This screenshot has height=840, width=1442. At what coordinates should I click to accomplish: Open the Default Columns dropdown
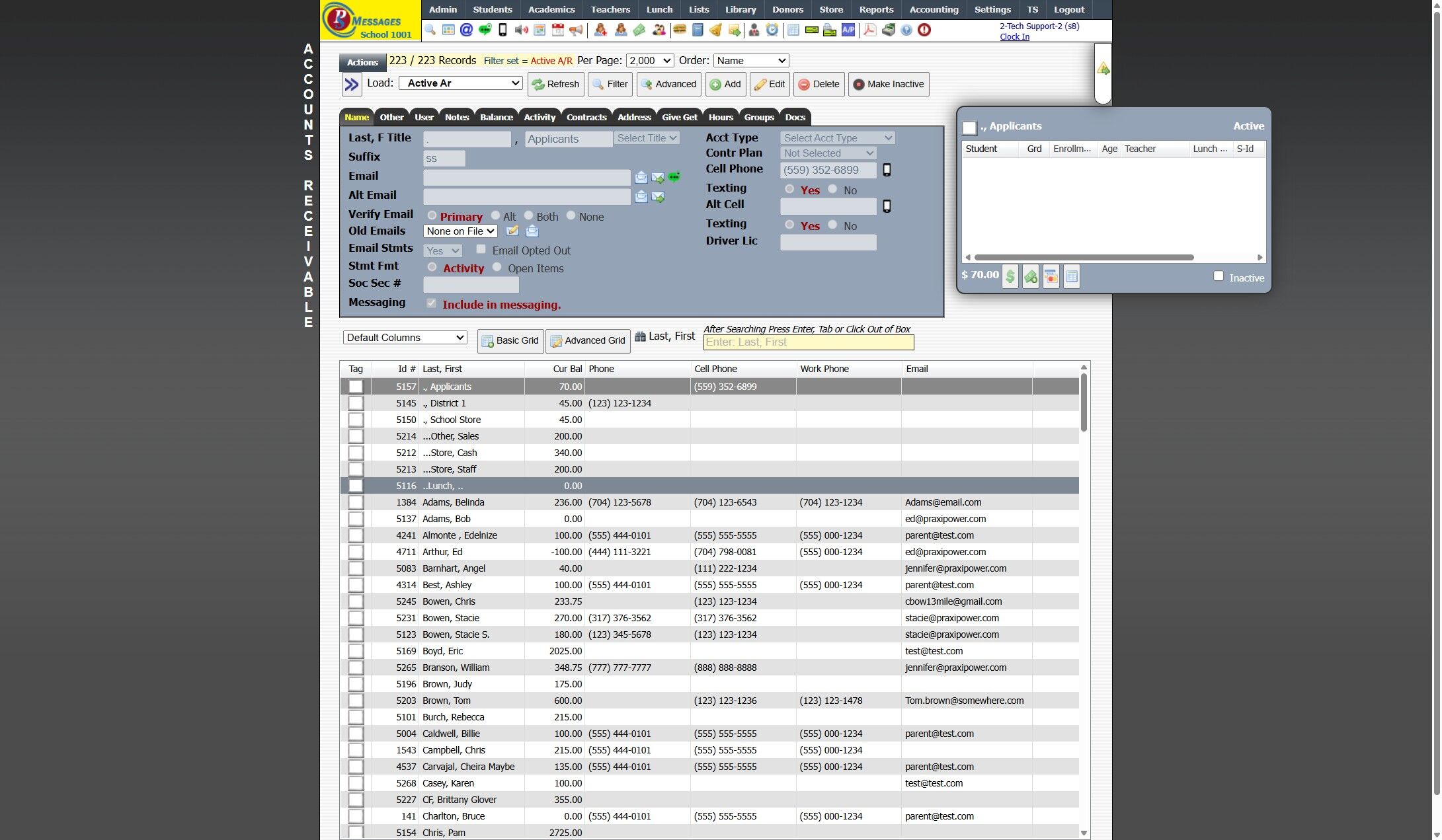(x=405, y=338)
